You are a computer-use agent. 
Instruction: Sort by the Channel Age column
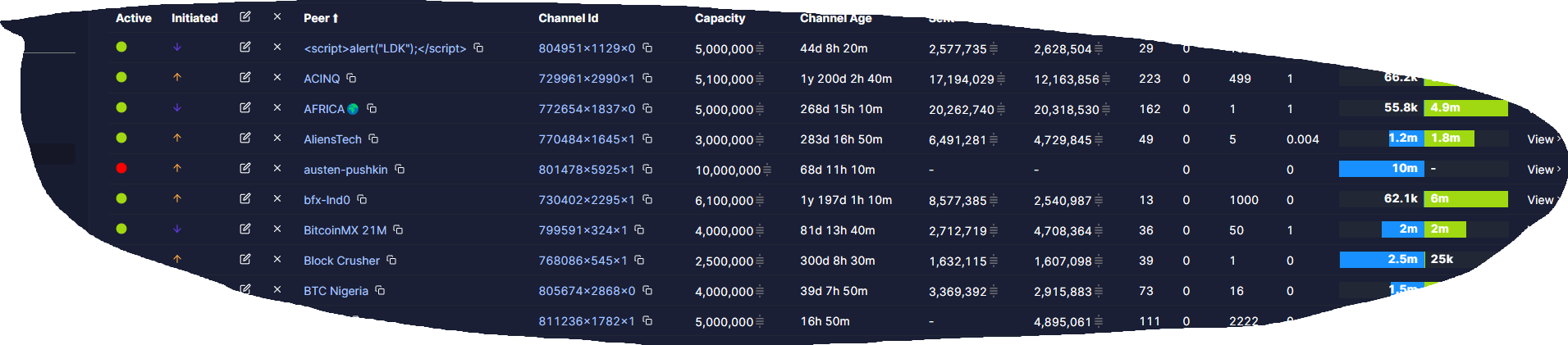click(x=835, y=18)
